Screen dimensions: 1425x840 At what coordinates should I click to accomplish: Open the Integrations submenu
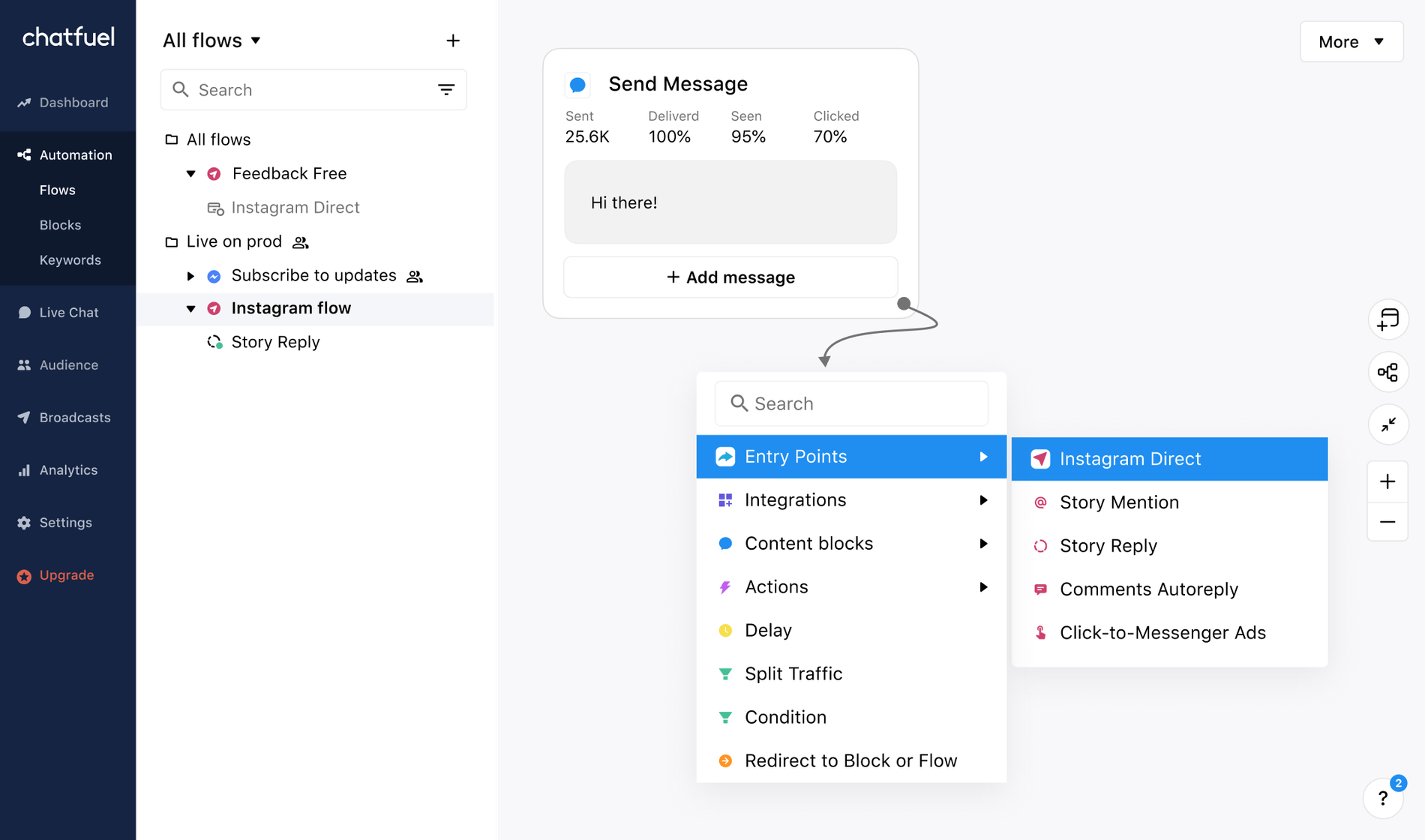click(x=851, y=500)
